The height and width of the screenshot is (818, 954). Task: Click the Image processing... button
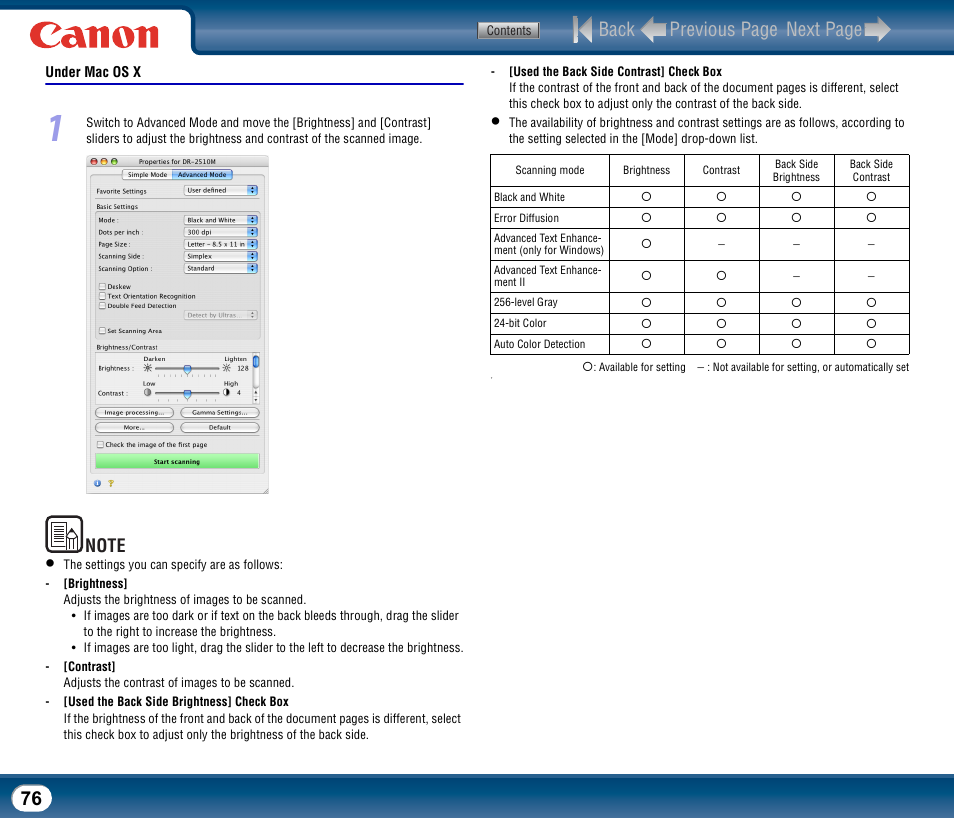coord(134,413)
